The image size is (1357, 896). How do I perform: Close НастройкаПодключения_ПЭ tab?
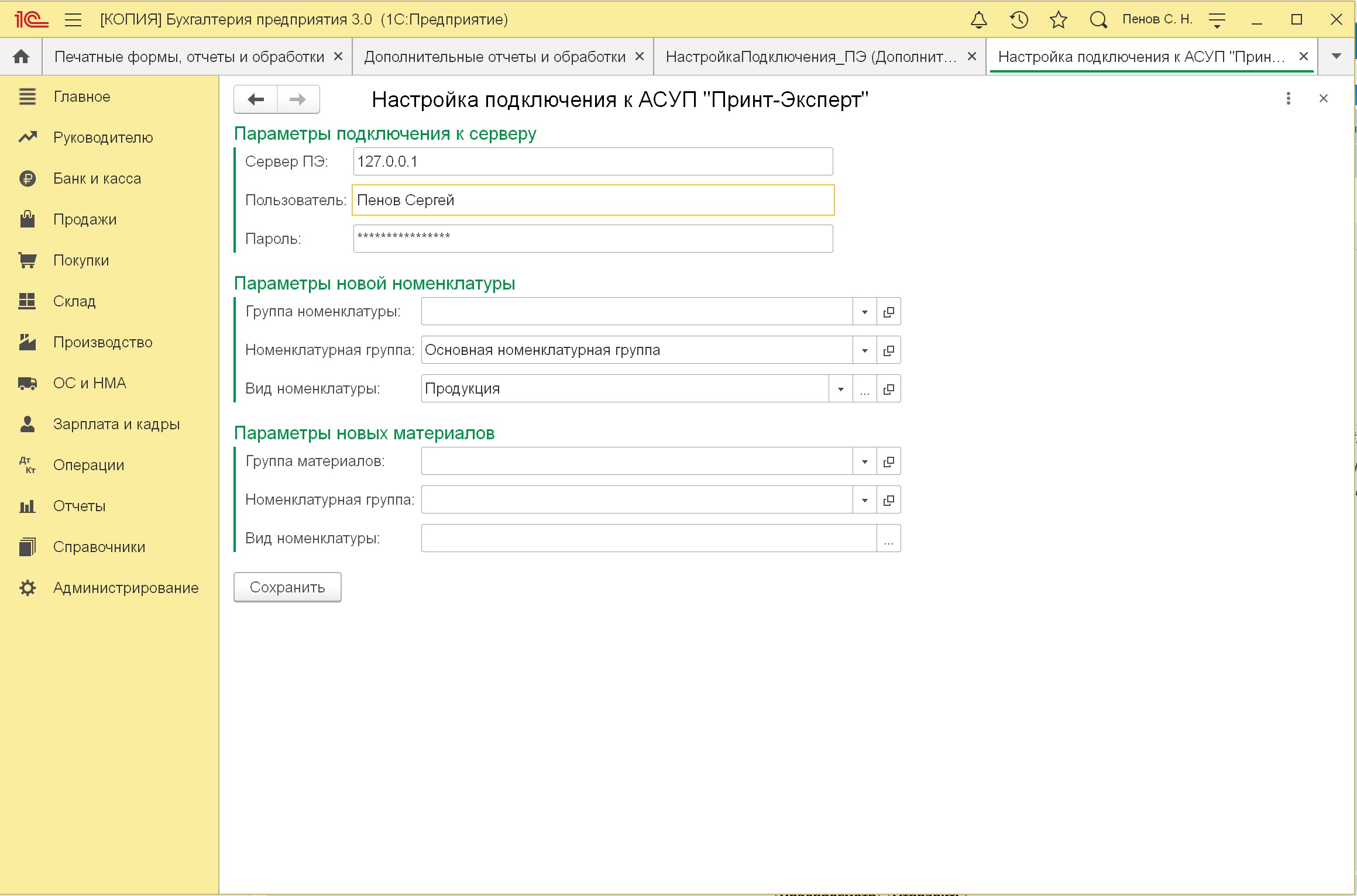972,57
